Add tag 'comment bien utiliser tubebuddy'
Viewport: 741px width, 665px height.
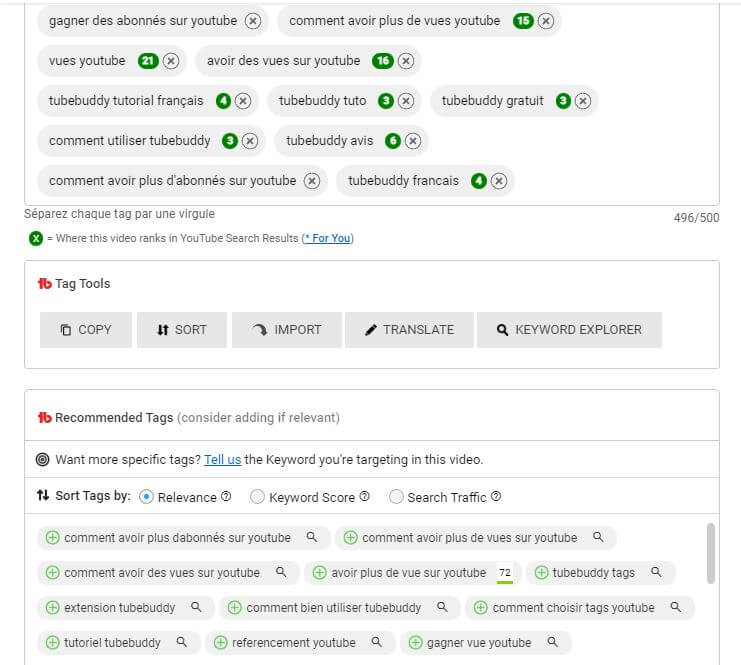point(234,608)
